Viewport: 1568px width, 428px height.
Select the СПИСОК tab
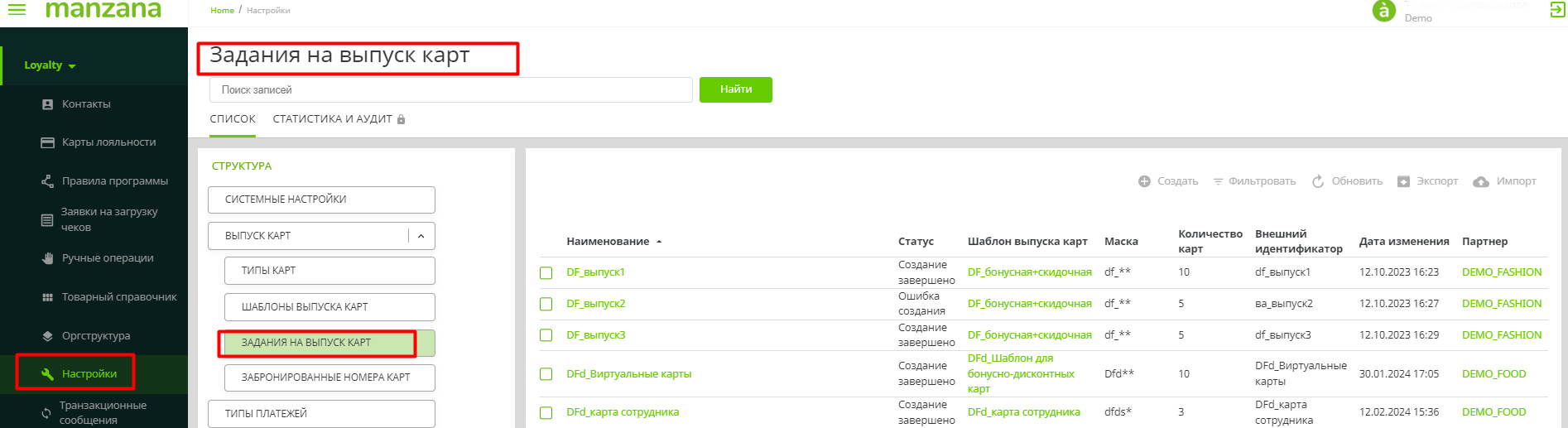(233, 119)
